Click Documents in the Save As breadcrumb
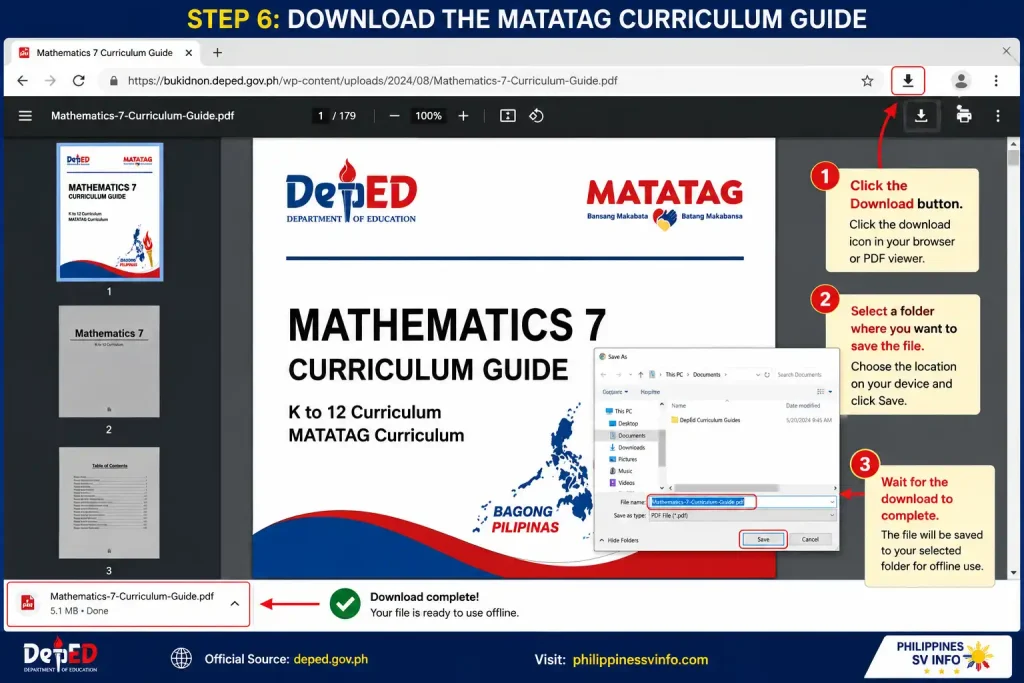This screenshot has width=1024, height=683. pos(707,375)
